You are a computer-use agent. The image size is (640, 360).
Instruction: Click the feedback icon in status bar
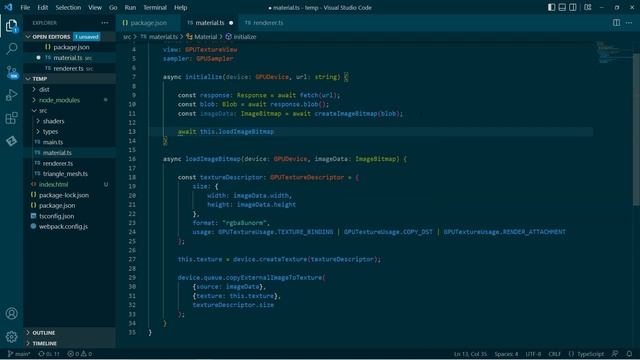[x=615, y=354]
